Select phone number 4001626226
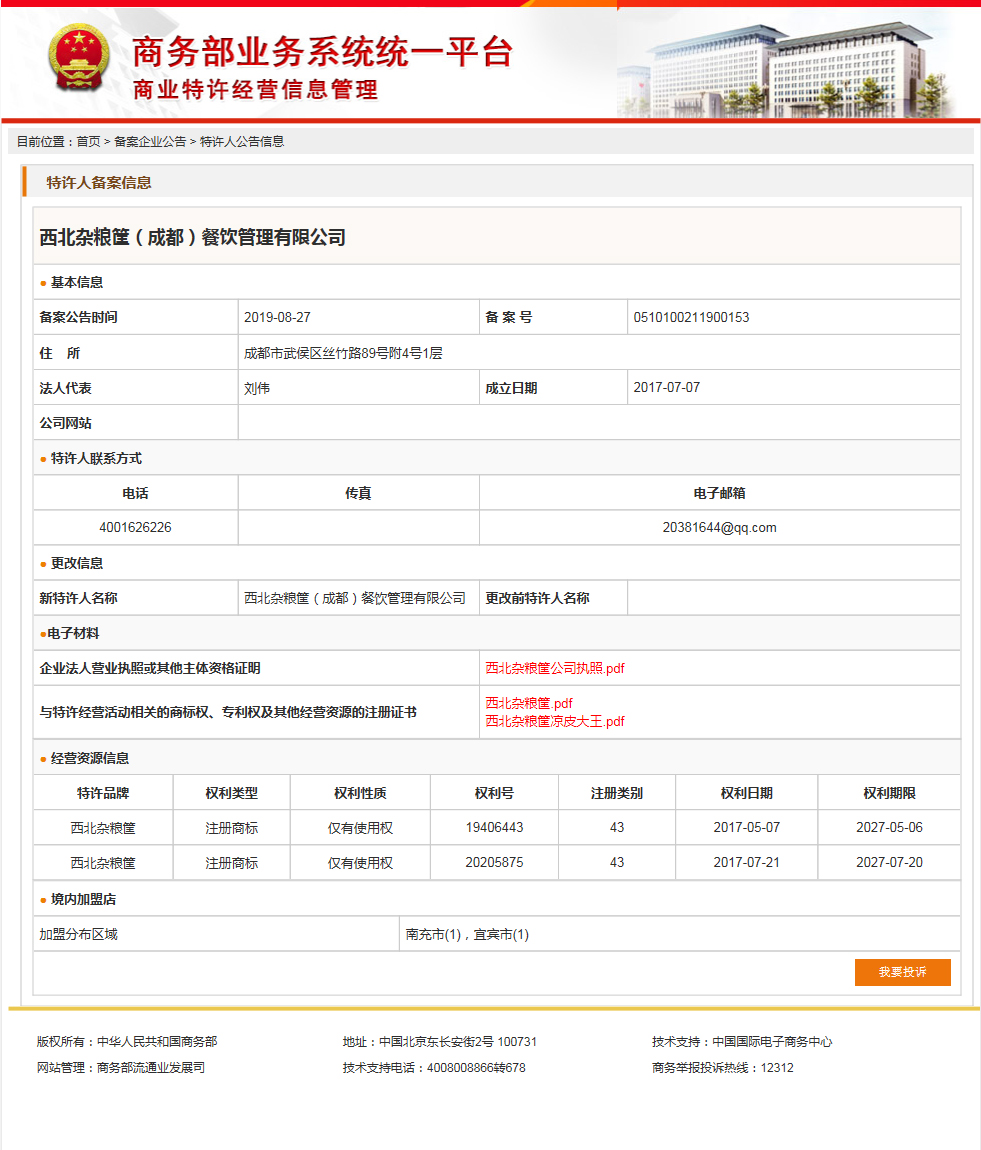981x1150 pixels. pos(136,527)
